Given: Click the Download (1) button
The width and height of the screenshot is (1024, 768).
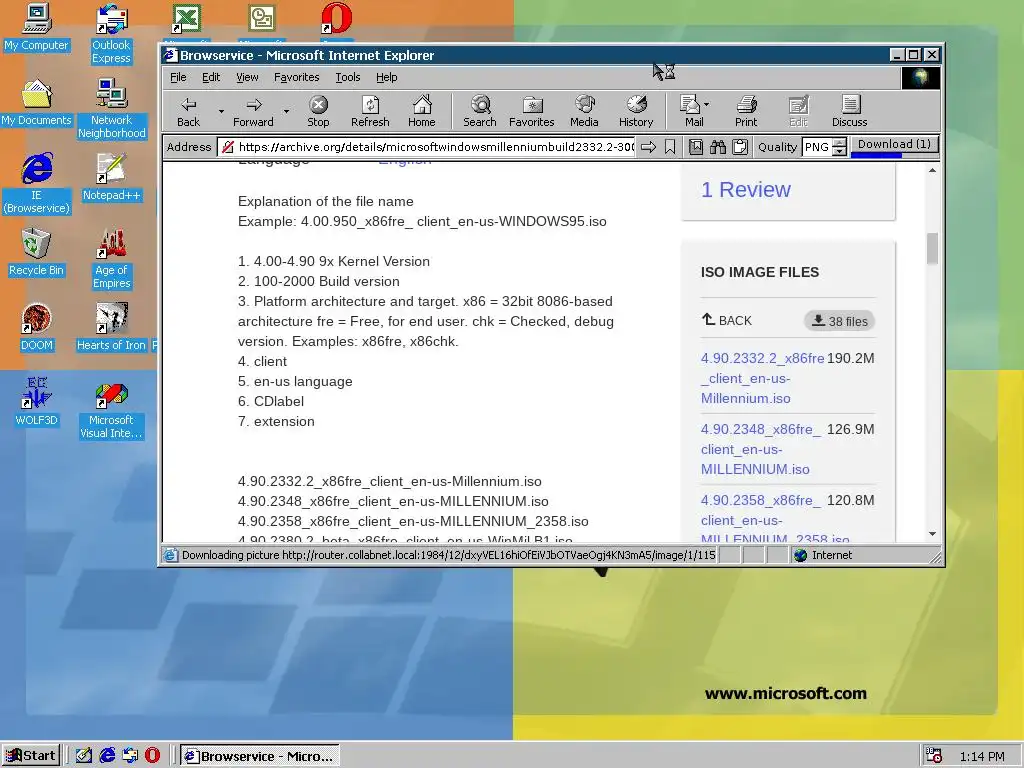Looking at the screenshot, I should click(894, 145).
